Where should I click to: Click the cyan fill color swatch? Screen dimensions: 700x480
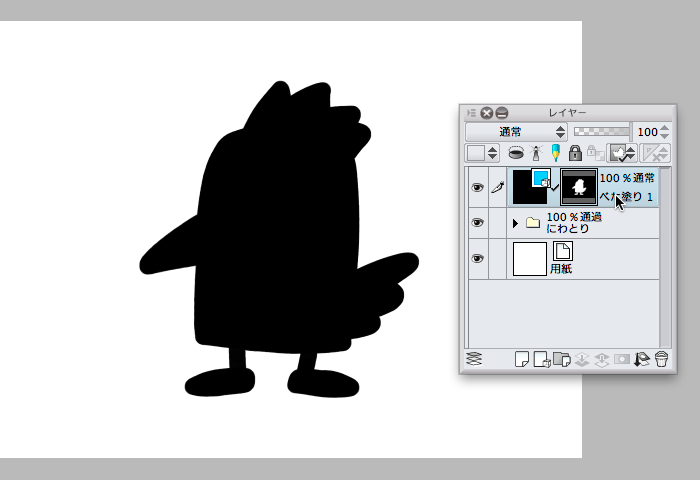541,178
